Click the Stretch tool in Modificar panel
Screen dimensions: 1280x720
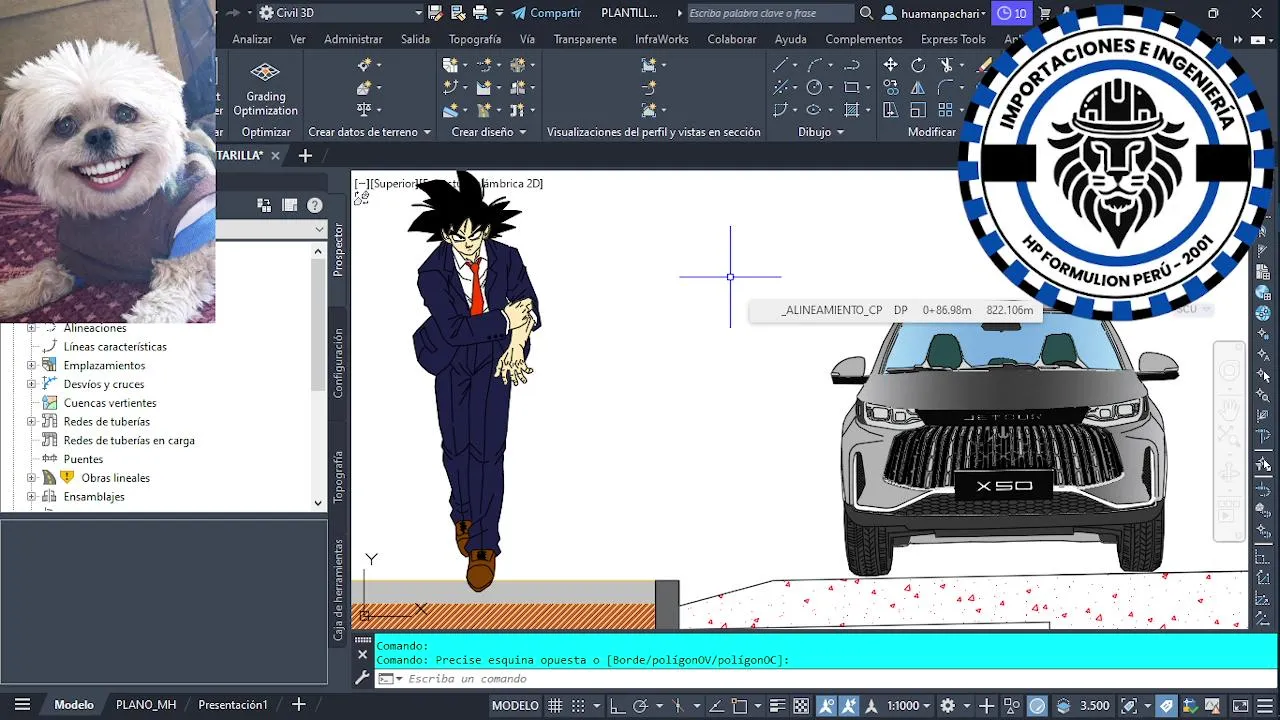890,110
